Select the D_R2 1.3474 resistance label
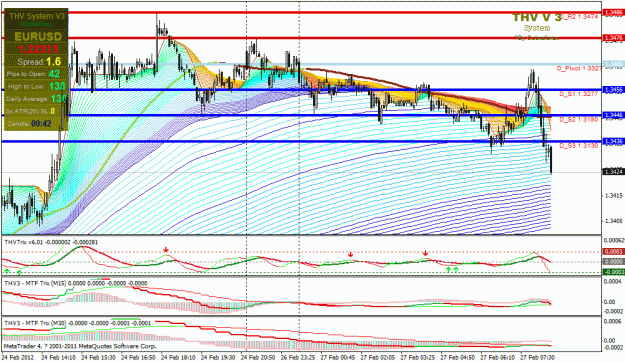Viewport: 625px width, 362px height. [580, 17]
